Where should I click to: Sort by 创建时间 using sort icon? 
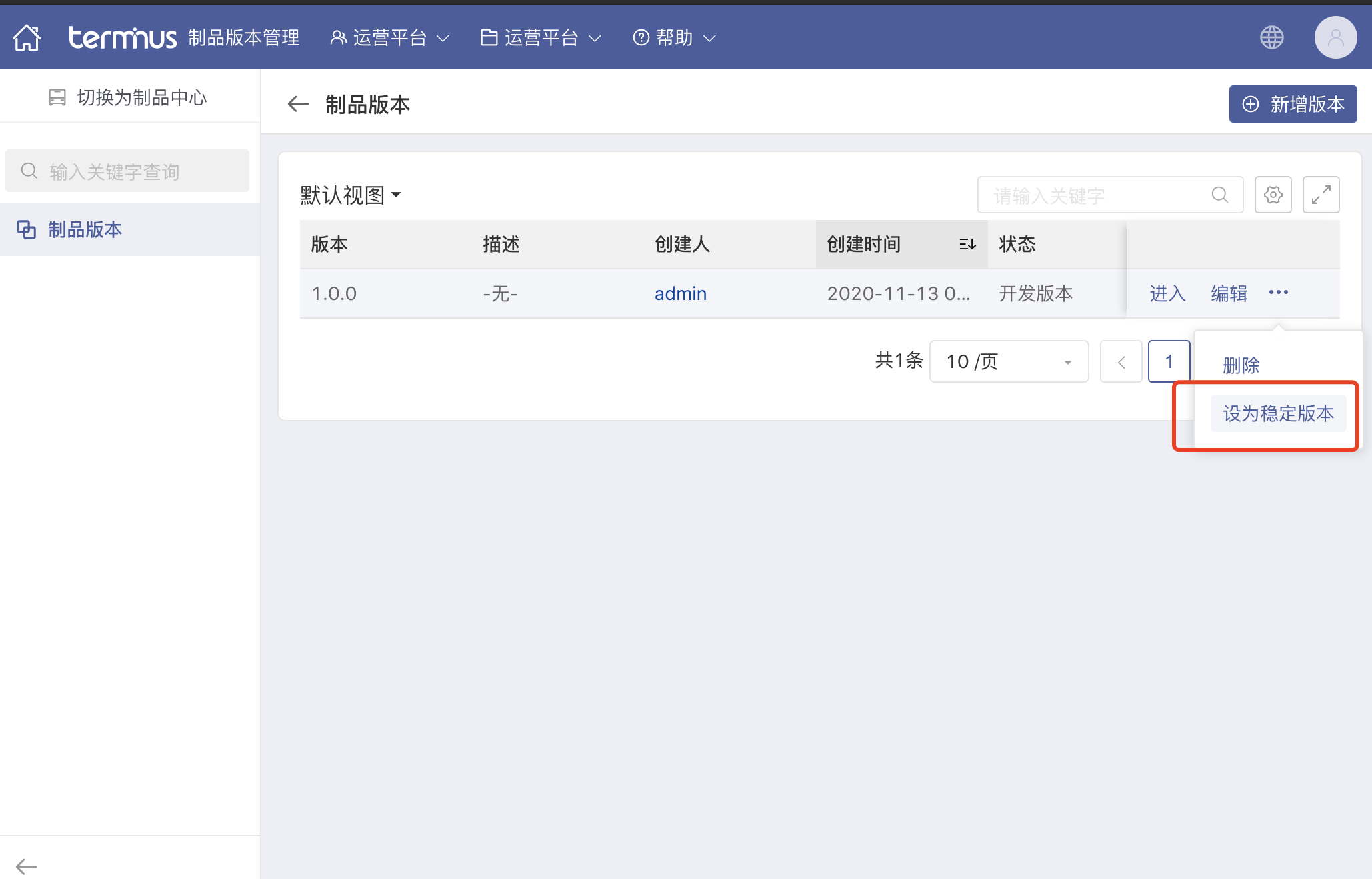point(967,244)
